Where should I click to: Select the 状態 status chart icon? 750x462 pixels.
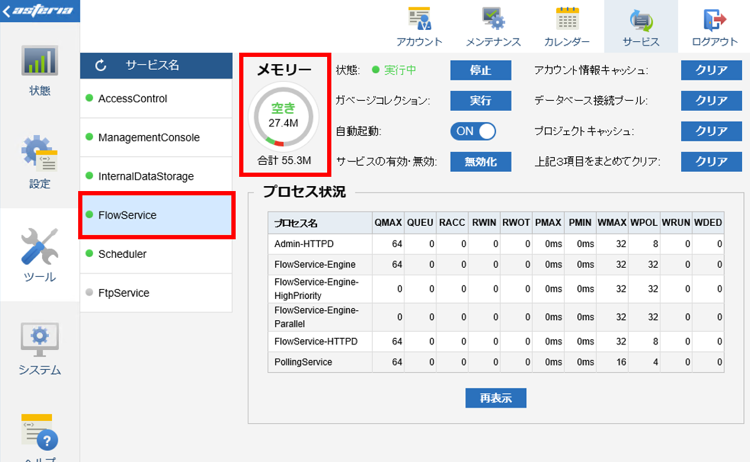[40, 61]
